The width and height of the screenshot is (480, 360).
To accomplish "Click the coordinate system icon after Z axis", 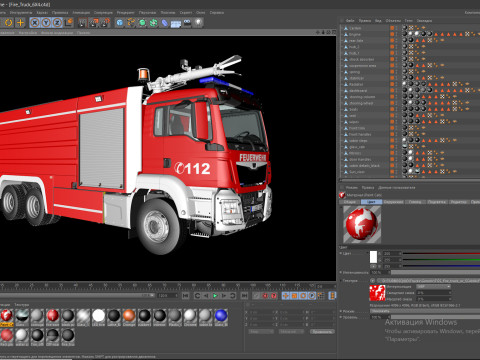I will [69, 22].
